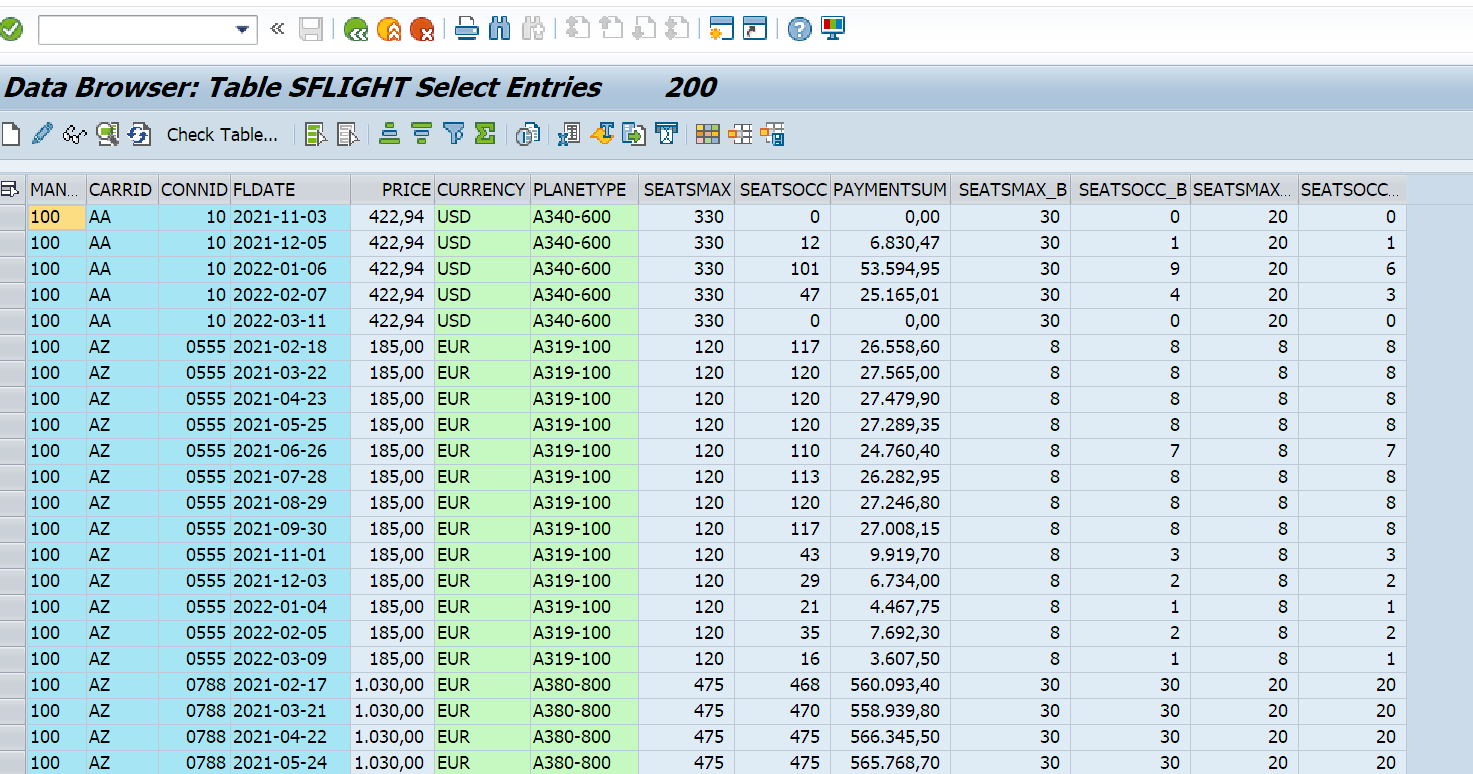Create a new session with the session icon
This screenshot has width=1473, height=774.
pos(722,29)
